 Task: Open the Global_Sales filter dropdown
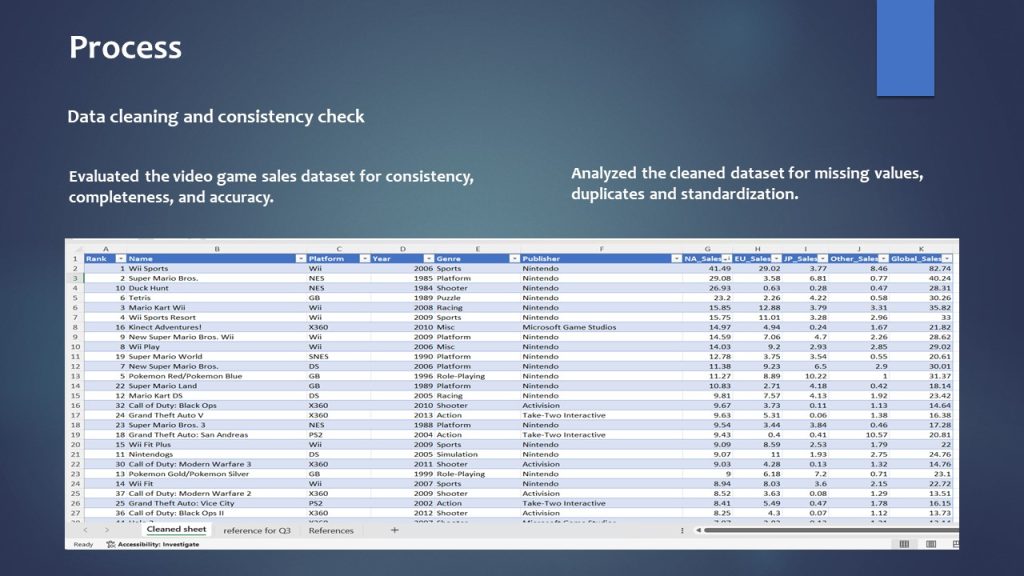[946, 259]
